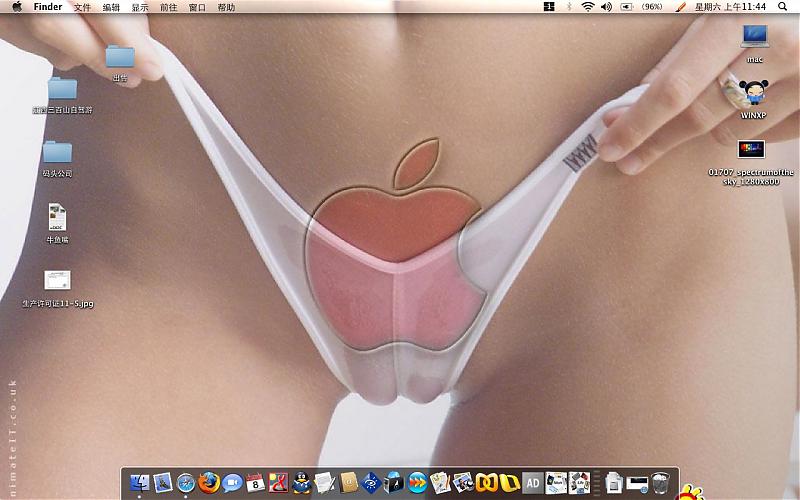This screenshot has width=800, height=500.
Task: Open the 帮助 menu
Action: [x=226, y=7]
